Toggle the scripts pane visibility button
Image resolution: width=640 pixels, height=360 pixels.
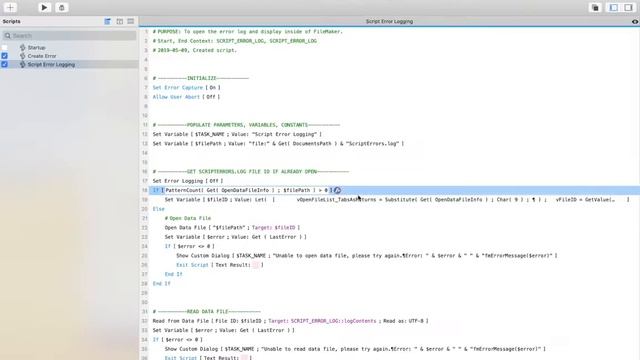tap(613, 8)
